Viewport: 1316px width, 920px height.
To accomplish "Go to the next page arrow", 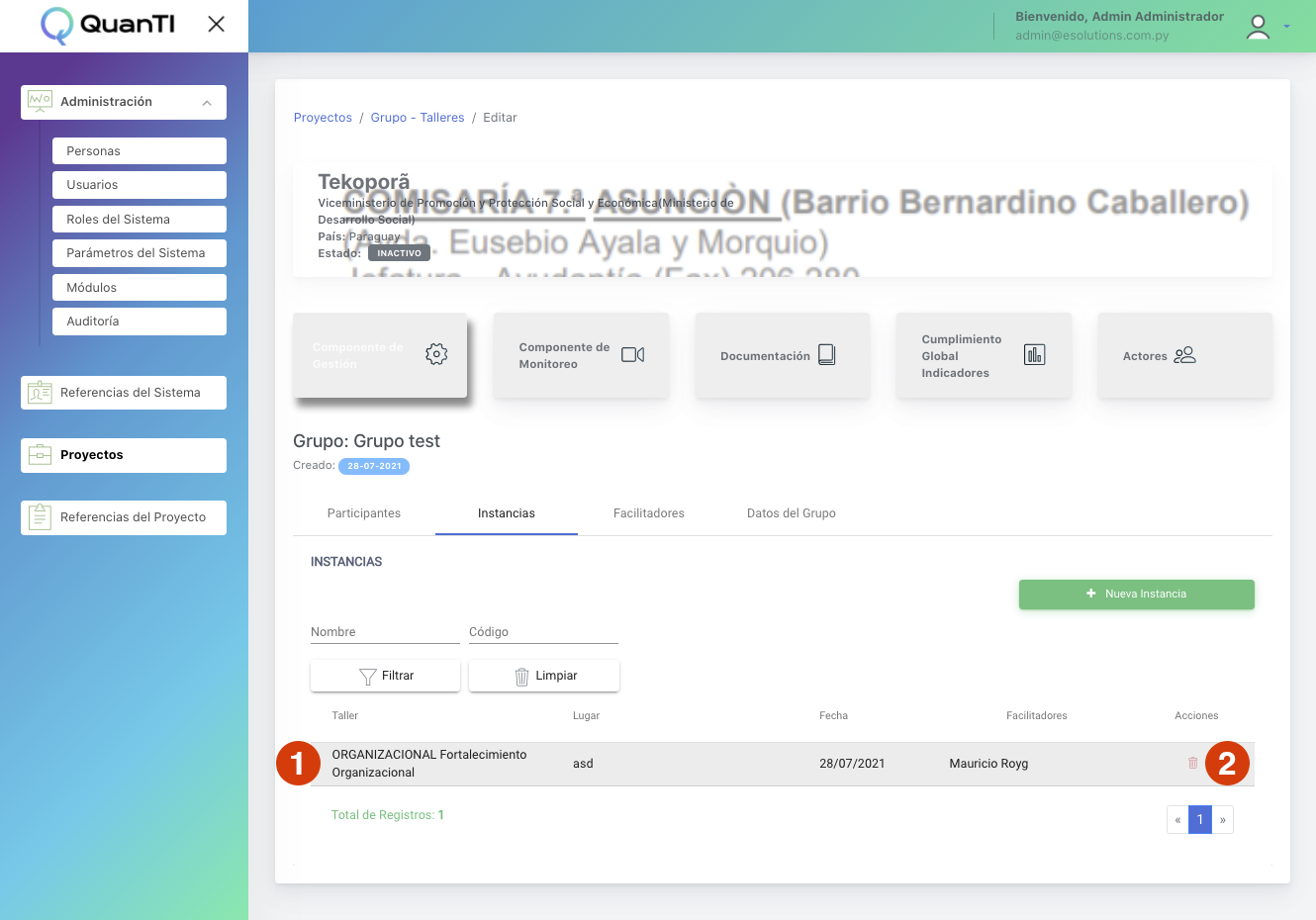I will tap(1223, 820).
